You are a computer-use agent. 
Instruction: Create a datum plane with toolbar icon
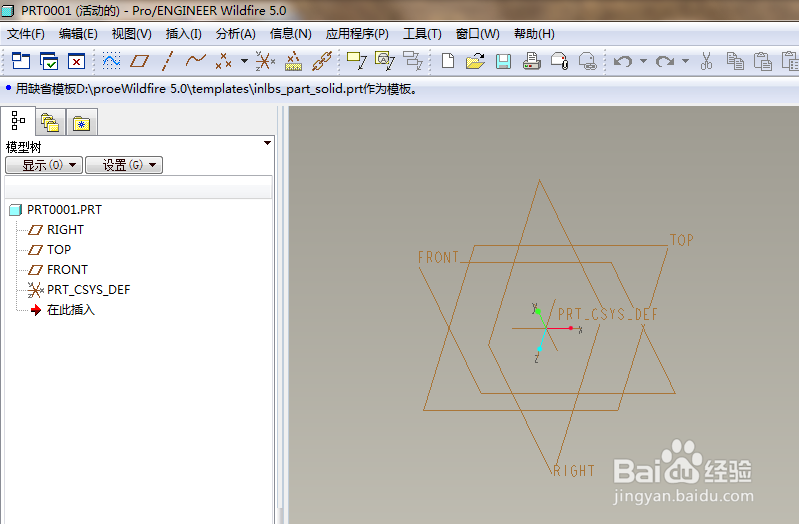pyautogui.click(x=139, y=61)
